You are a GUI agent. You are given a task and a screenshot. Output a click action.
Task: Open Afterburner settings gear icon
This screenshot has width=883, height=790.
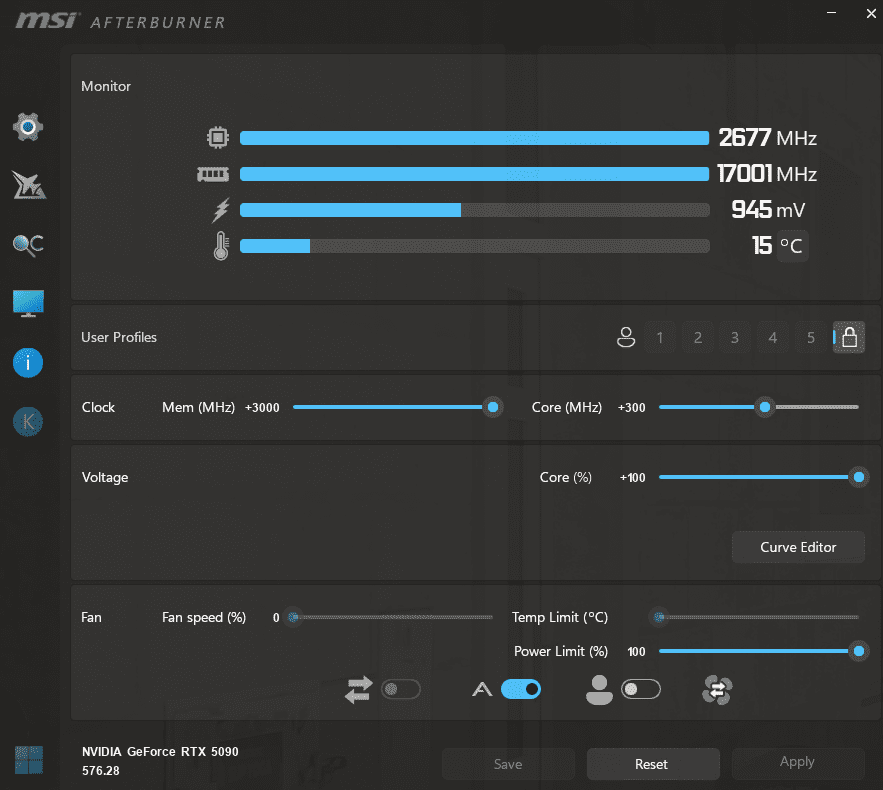pyautogui.click(x=28, y=127)
